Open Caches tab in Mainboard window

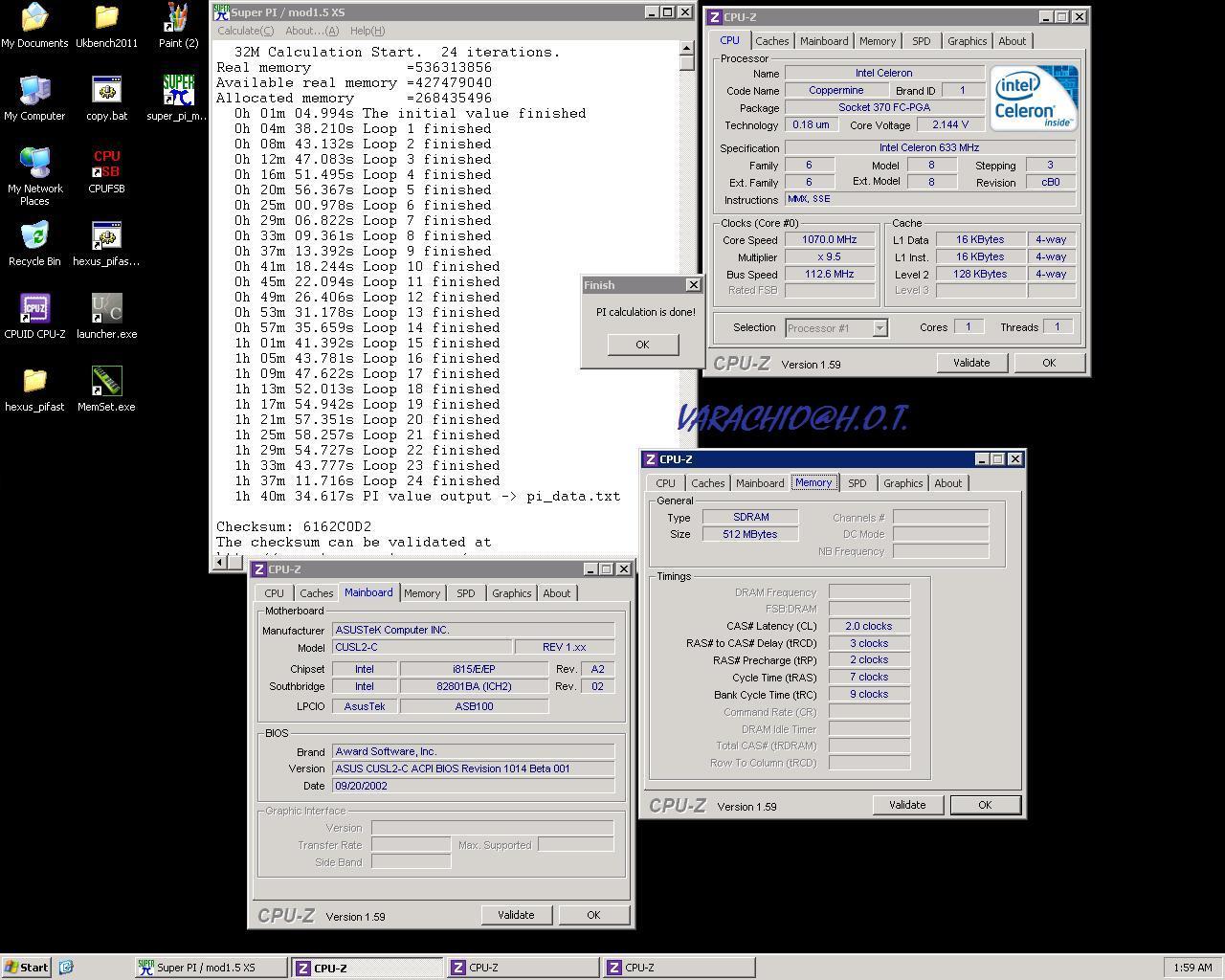pos(317,593)
